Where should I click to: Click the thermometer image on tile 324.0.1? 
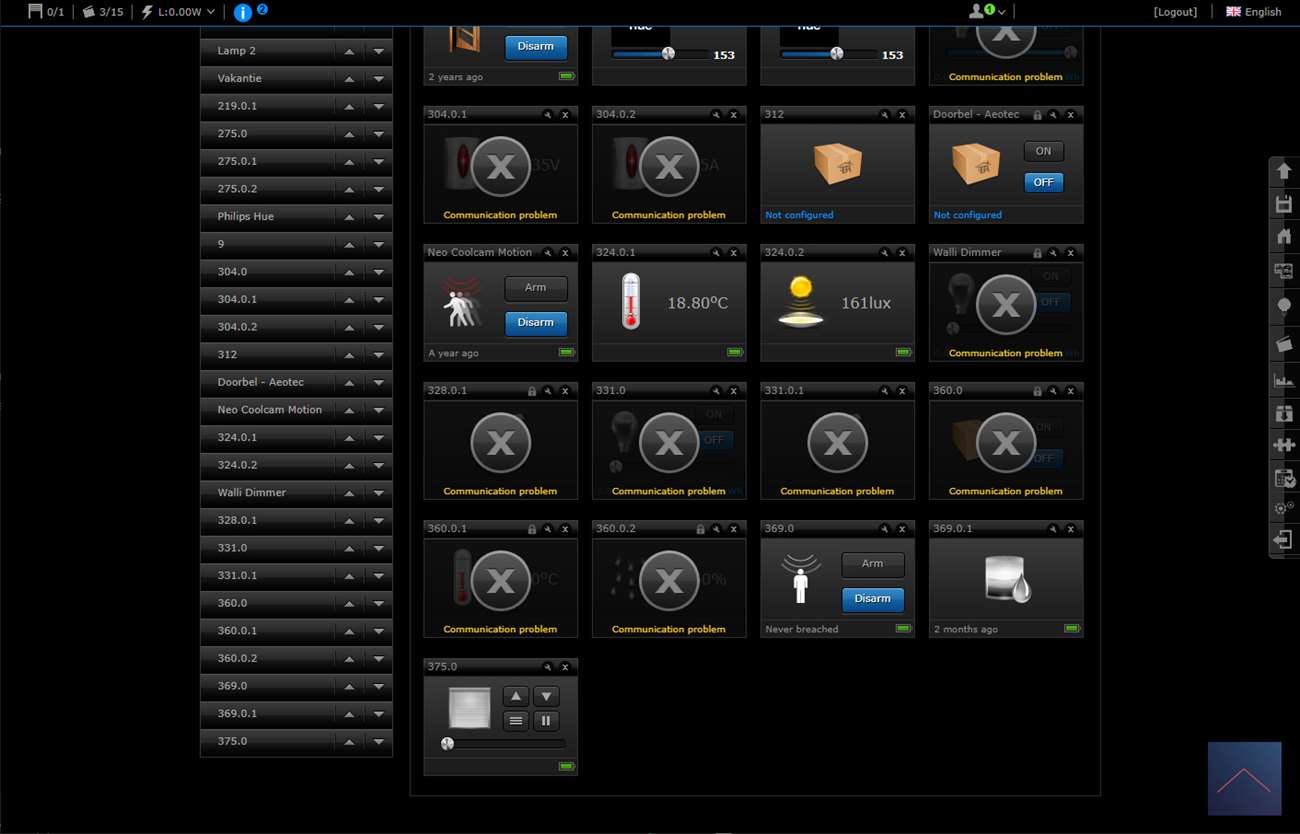coord(630,302)
